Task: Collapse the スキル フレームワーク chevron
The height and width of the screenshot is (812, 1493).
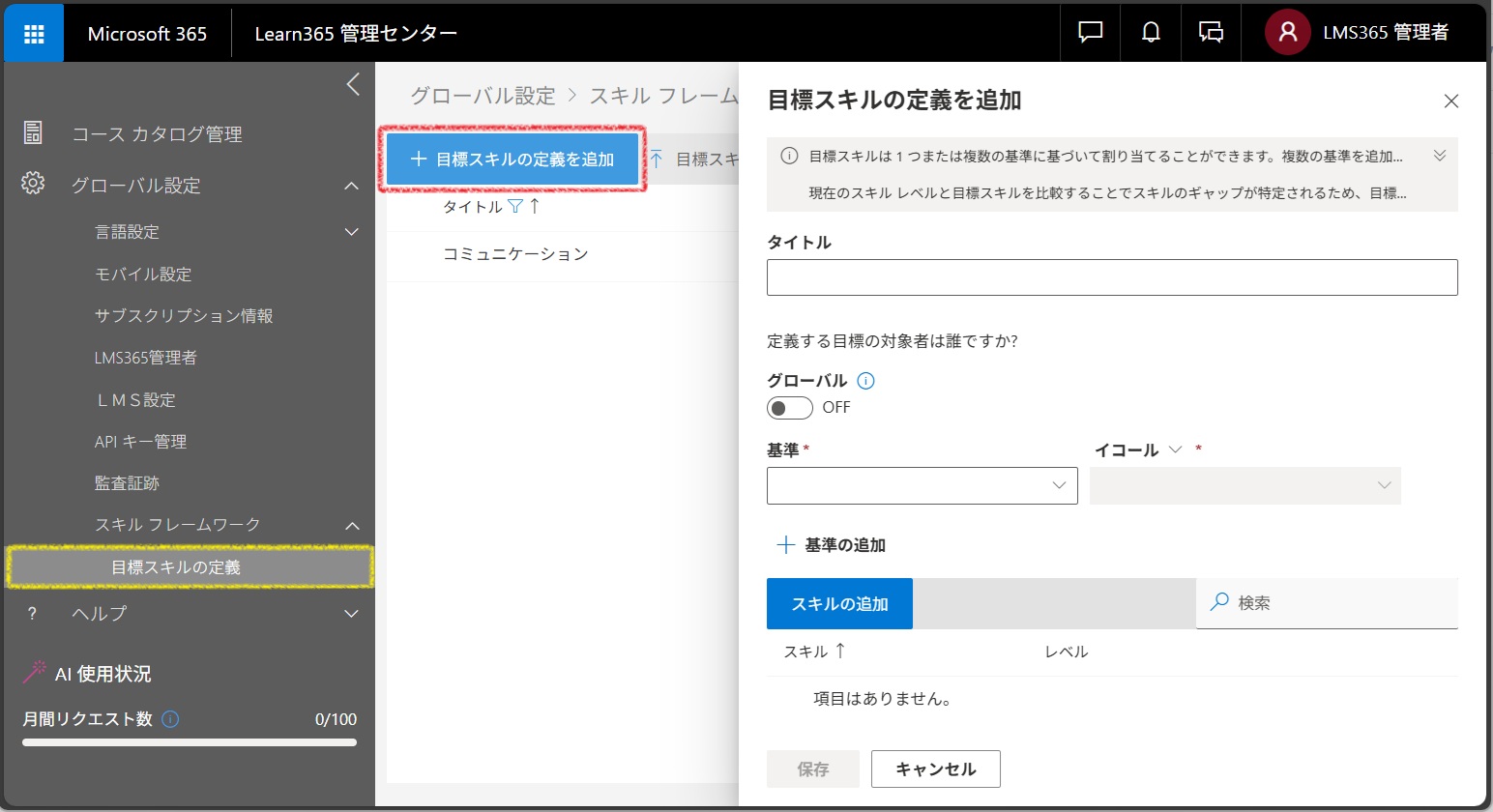Action: point(352,525)
